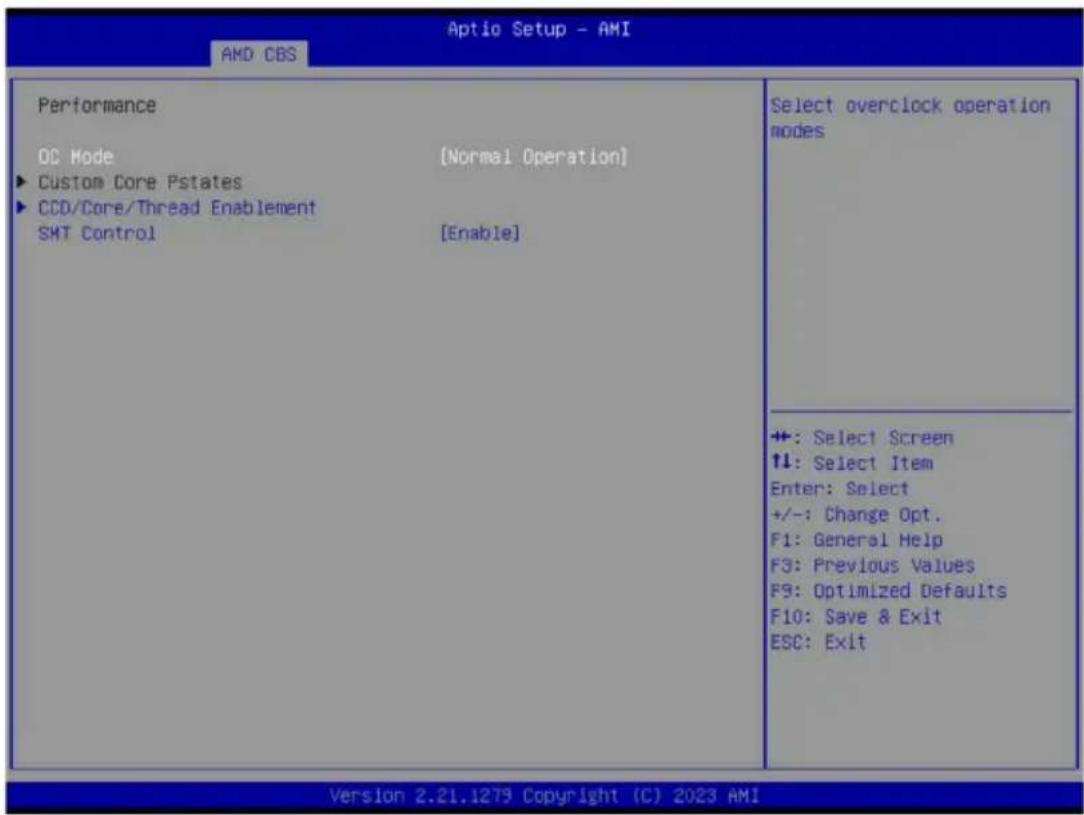Select the SMT Control setting
The width and height of the screenshot is (1084, 815).
(x=97, y=233)
